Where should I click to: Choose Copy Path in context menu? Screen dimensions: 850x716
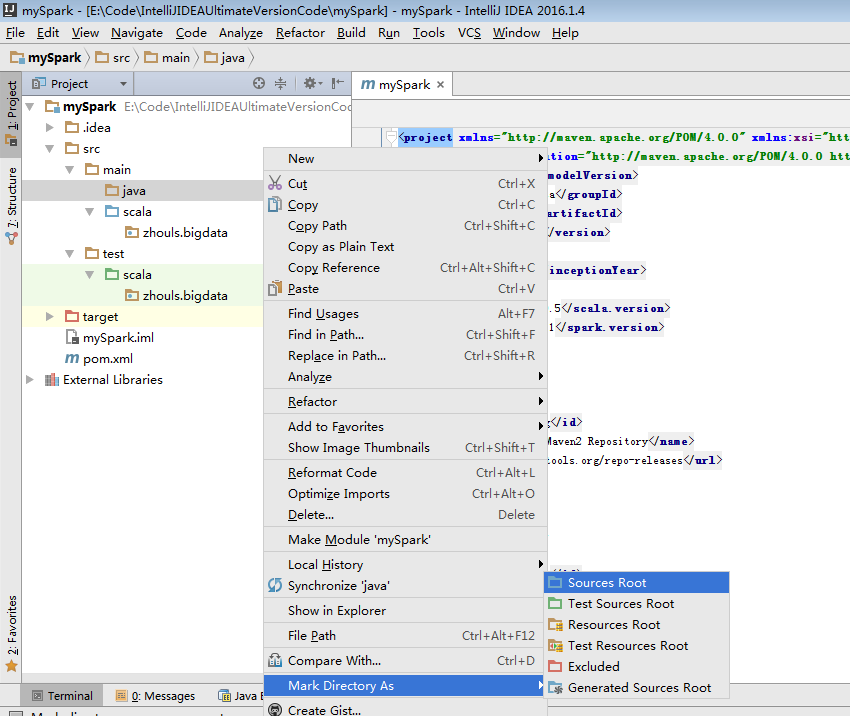coord(405,225)
